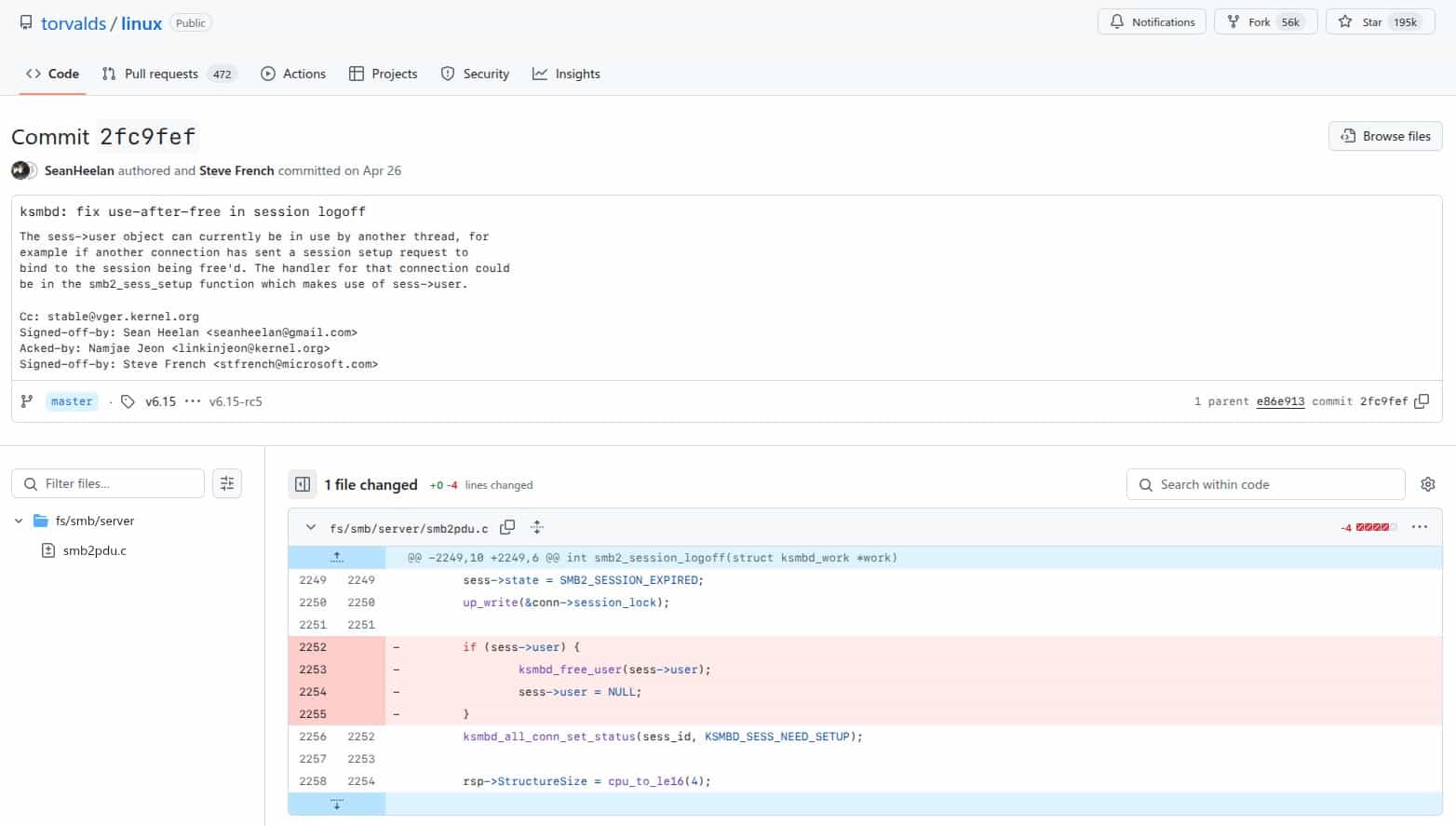Click the expand diff context arrow
The height and width of the screenshot is (826, 1456).
336,557
